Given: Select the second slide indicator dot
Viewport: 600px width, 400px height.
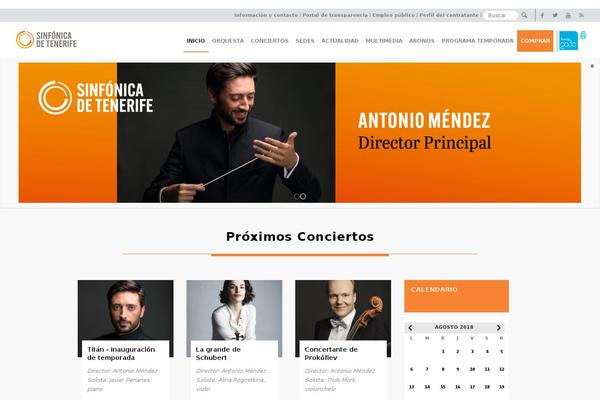Looking at the screenshot, I should (x=303, y=196).
